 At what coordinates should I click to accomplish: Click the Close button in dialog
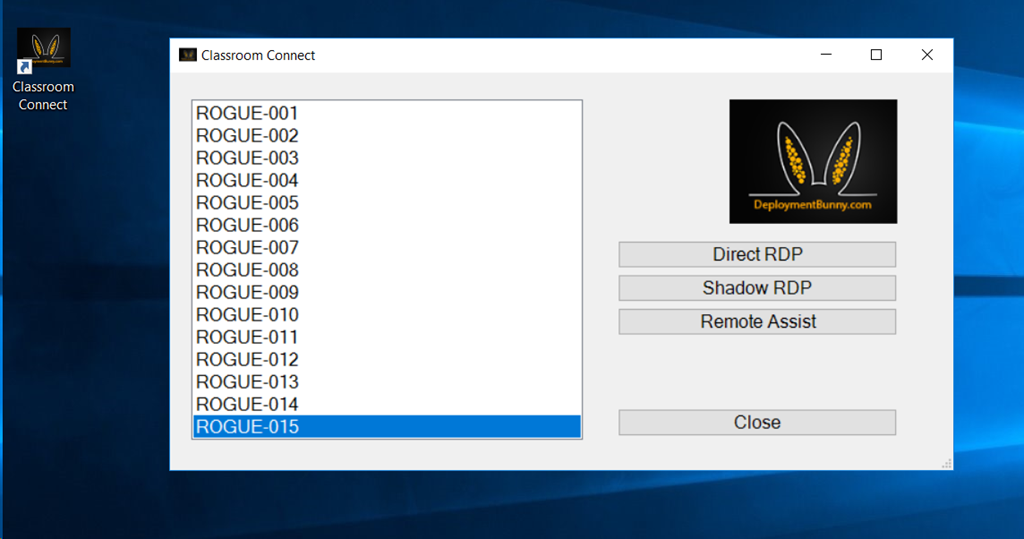point(757,423)
